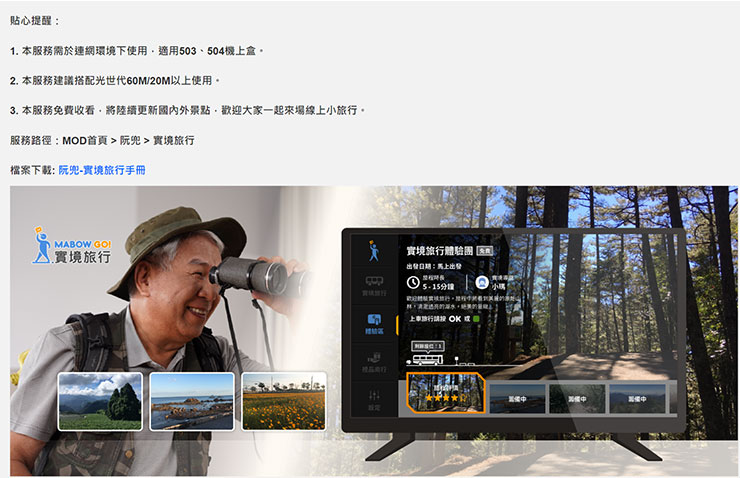Open the rocky seashore photo thumbnail
Screen dimensions: 740x478
point(192,401)
